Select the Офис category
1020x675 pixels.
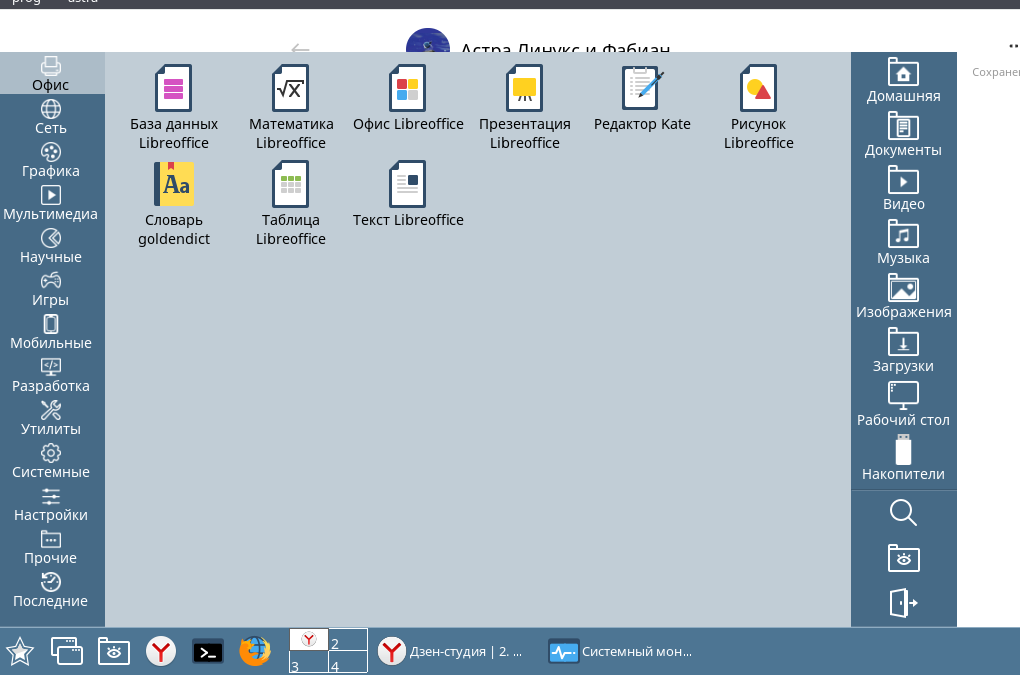(51, 73)
